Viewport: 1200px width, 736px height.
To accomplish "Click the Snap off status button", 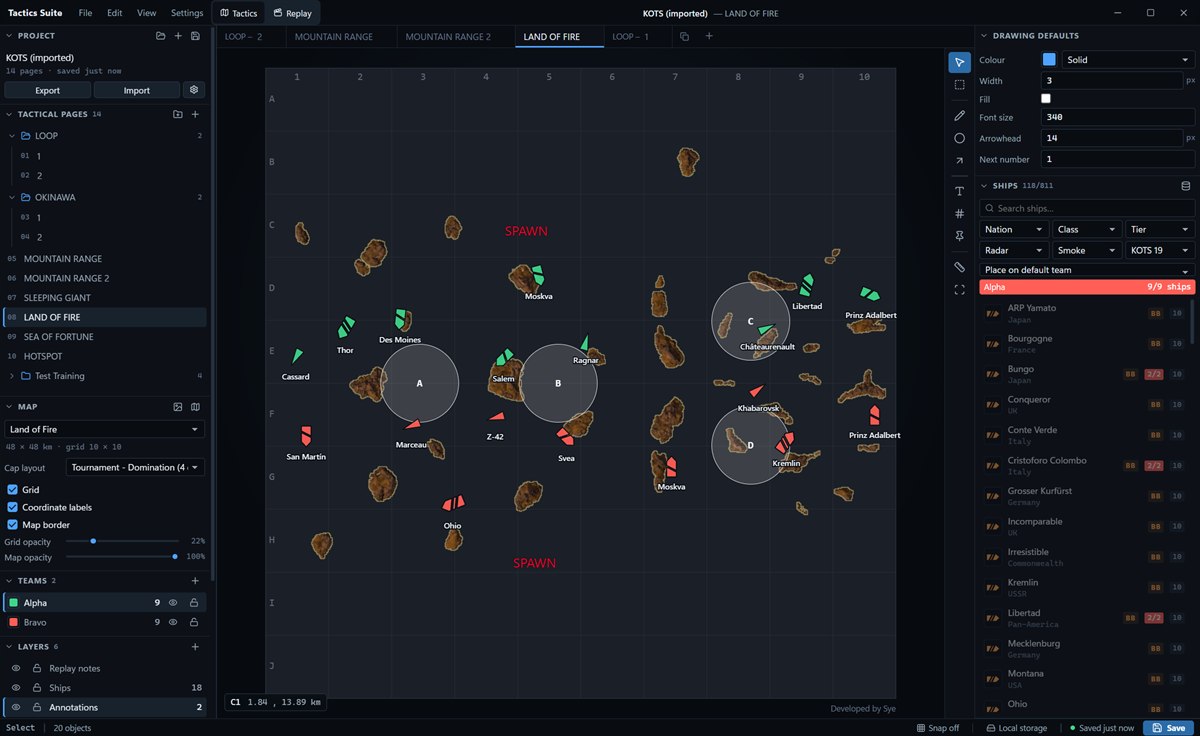I will click(x=937, y=728).
